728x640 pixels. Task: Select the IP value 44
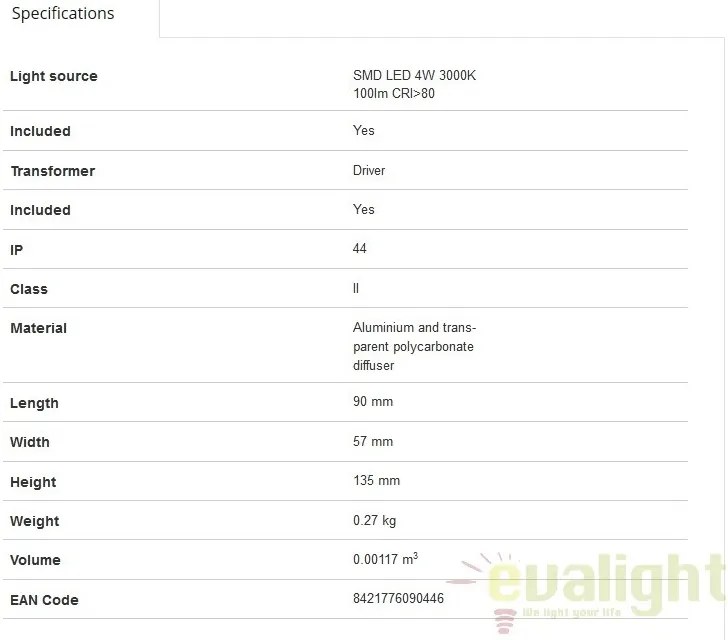(359, 248)
